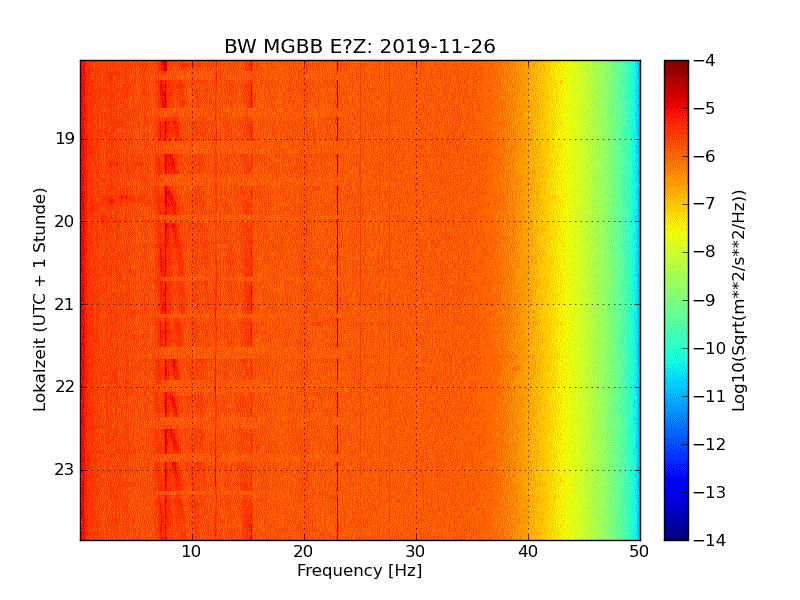
Task: Click the x-axis tick label 50
Action: click(x=639, y=552)
